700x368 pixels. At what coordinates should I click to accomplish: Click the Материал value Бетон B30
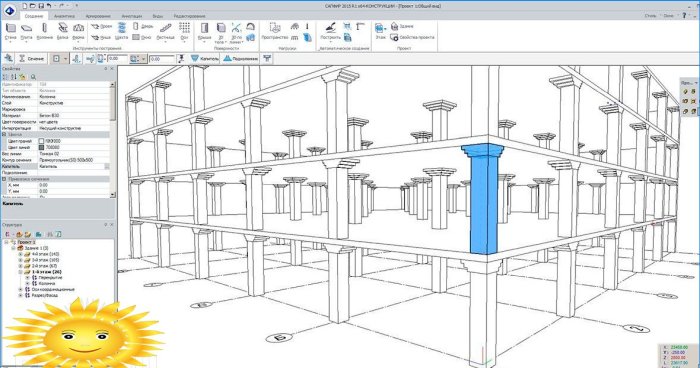point(49,116)
